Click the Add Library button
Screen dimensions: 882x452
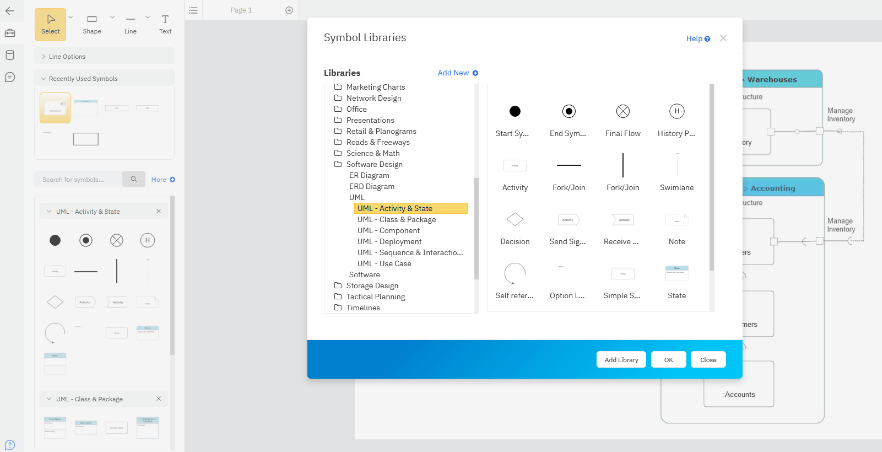pyautogui.click(x=621, y=360)
